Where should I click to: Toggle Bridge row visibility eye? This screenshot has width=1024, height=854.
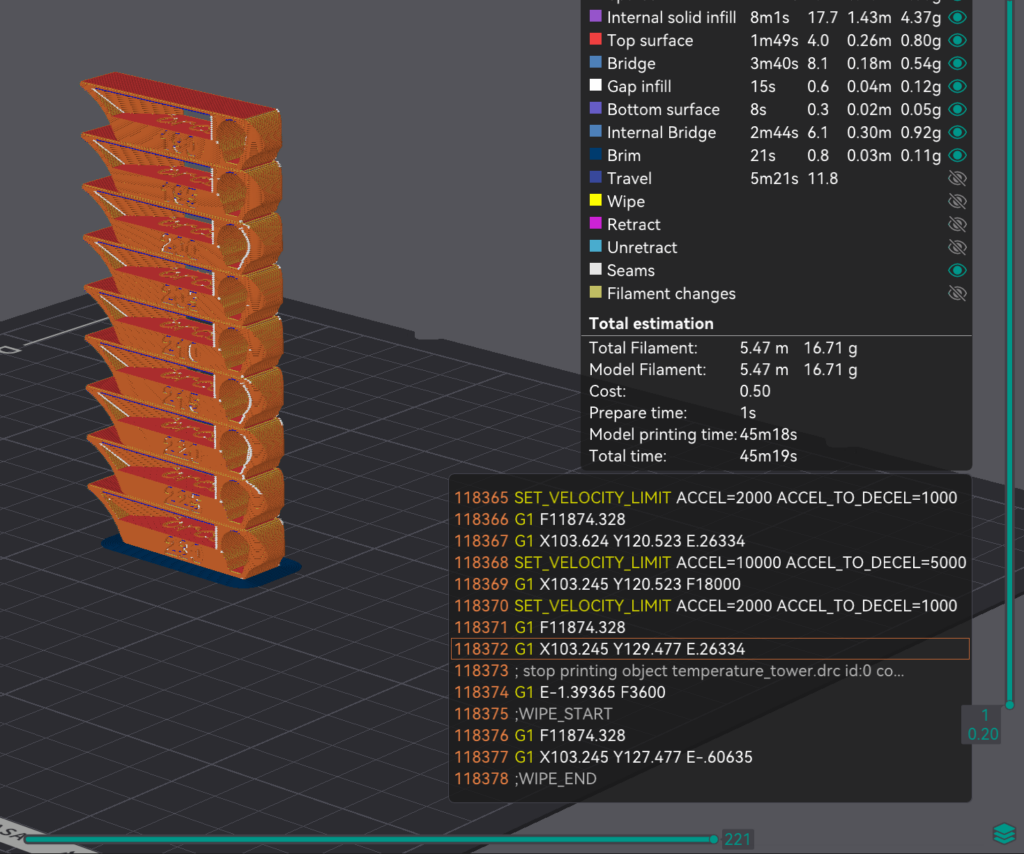[x=957, y=63]
